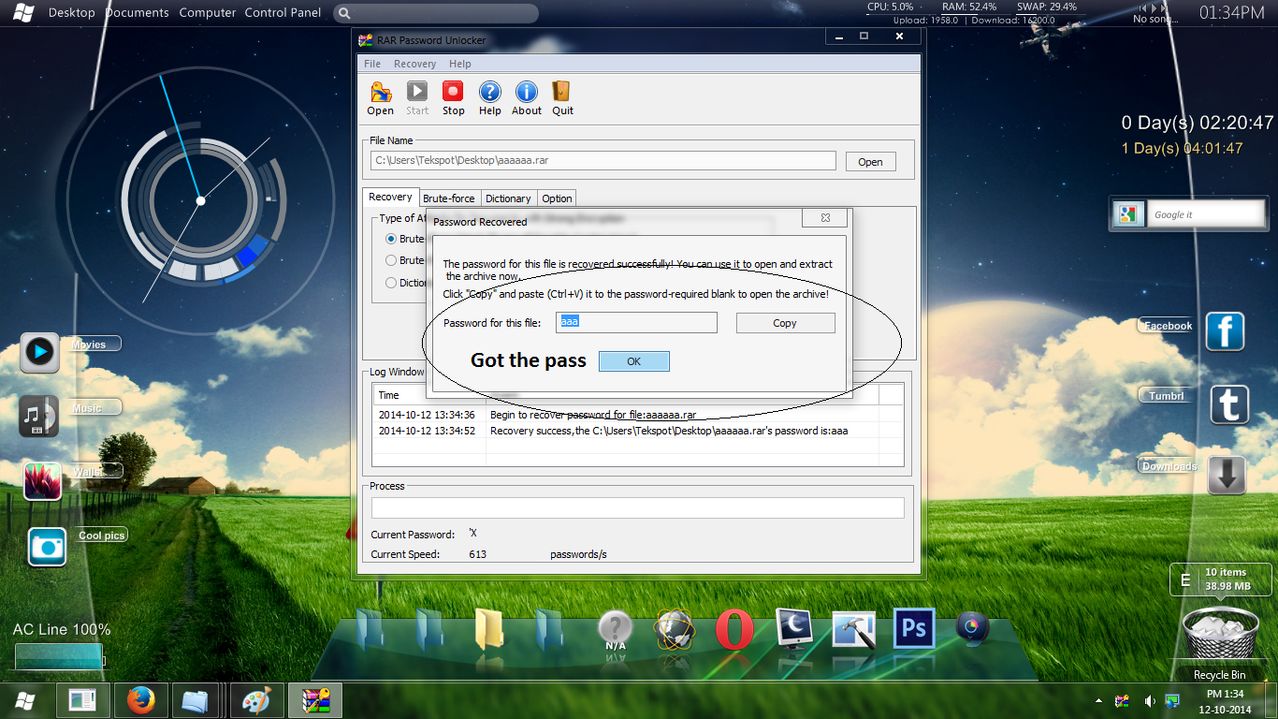
Task: Click the Time column header in Log Window
Action: click(x=429, y=395)
